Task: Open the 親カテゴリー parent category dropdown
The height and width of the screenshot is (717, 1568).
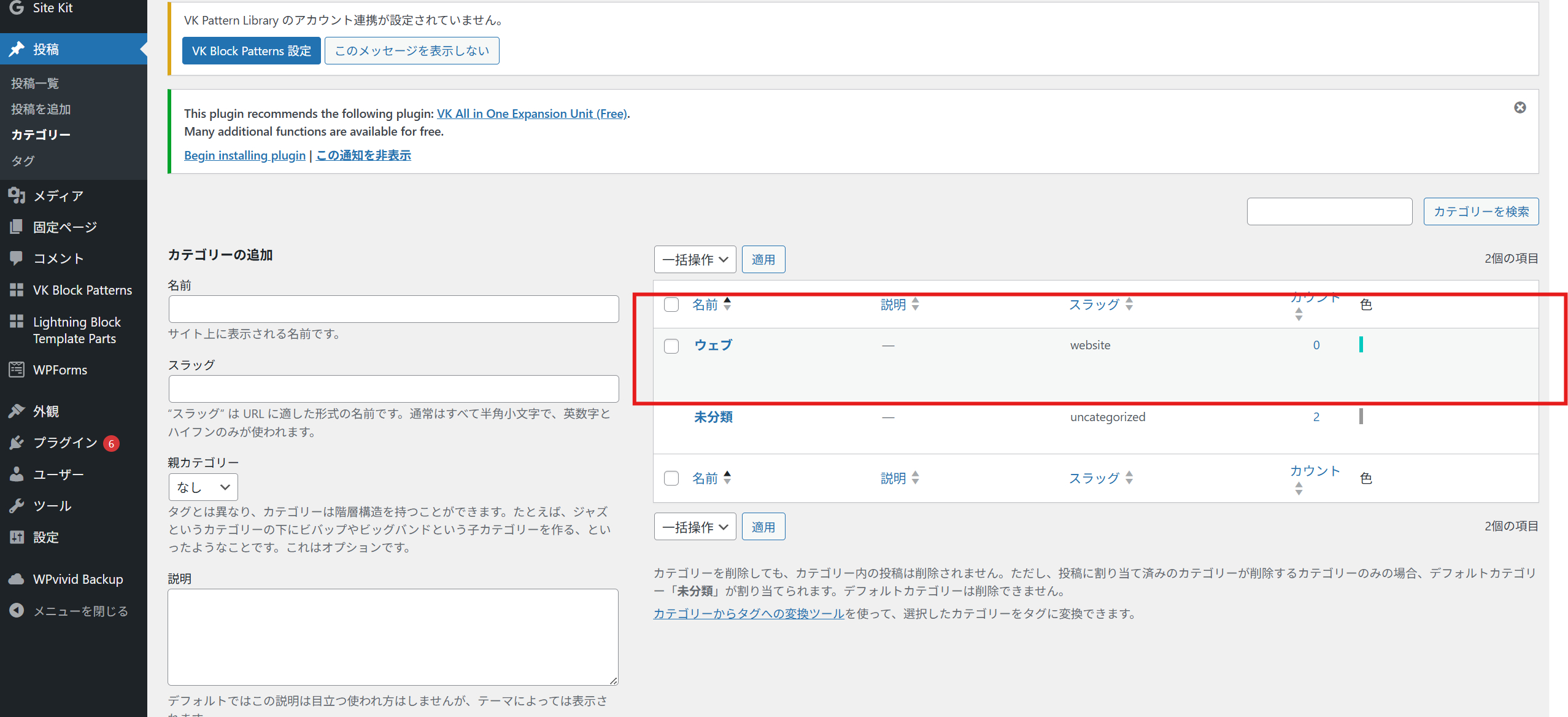Action: click(x=203, y=486)
